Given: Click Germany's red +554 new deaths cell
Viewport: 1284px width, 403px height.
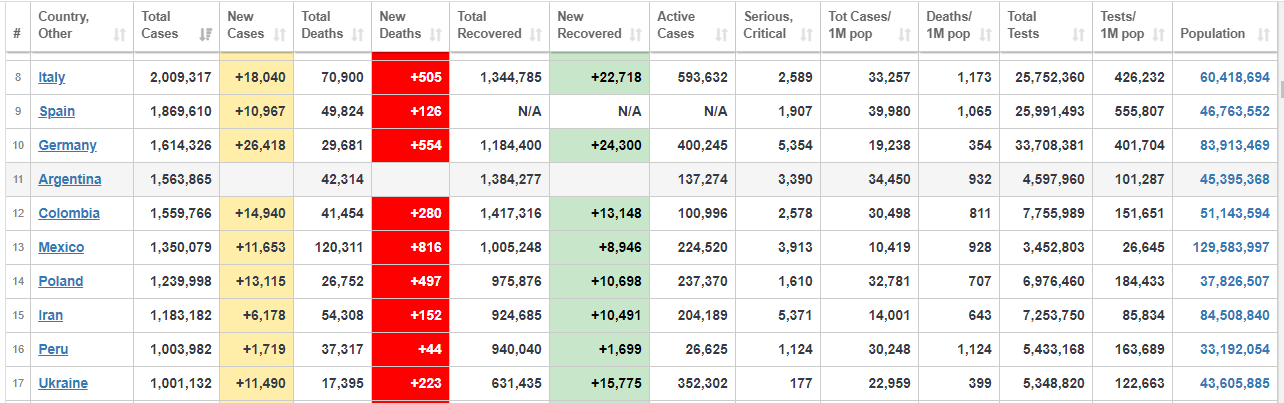Looking at the screenshot, I should (410, 145).
